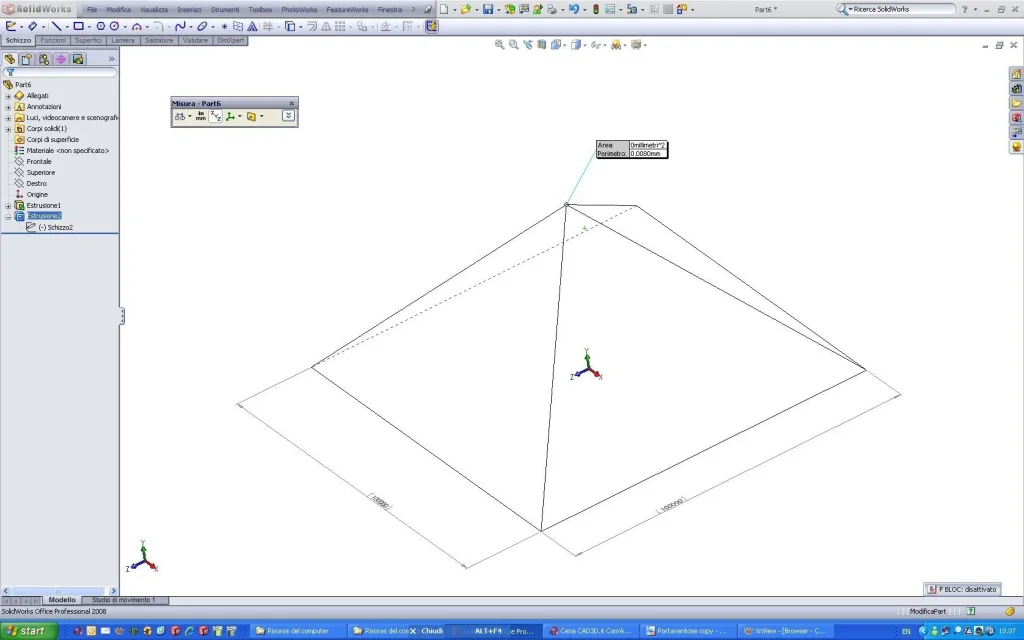
Task: Save the current part
Action: tap(488, 9)
